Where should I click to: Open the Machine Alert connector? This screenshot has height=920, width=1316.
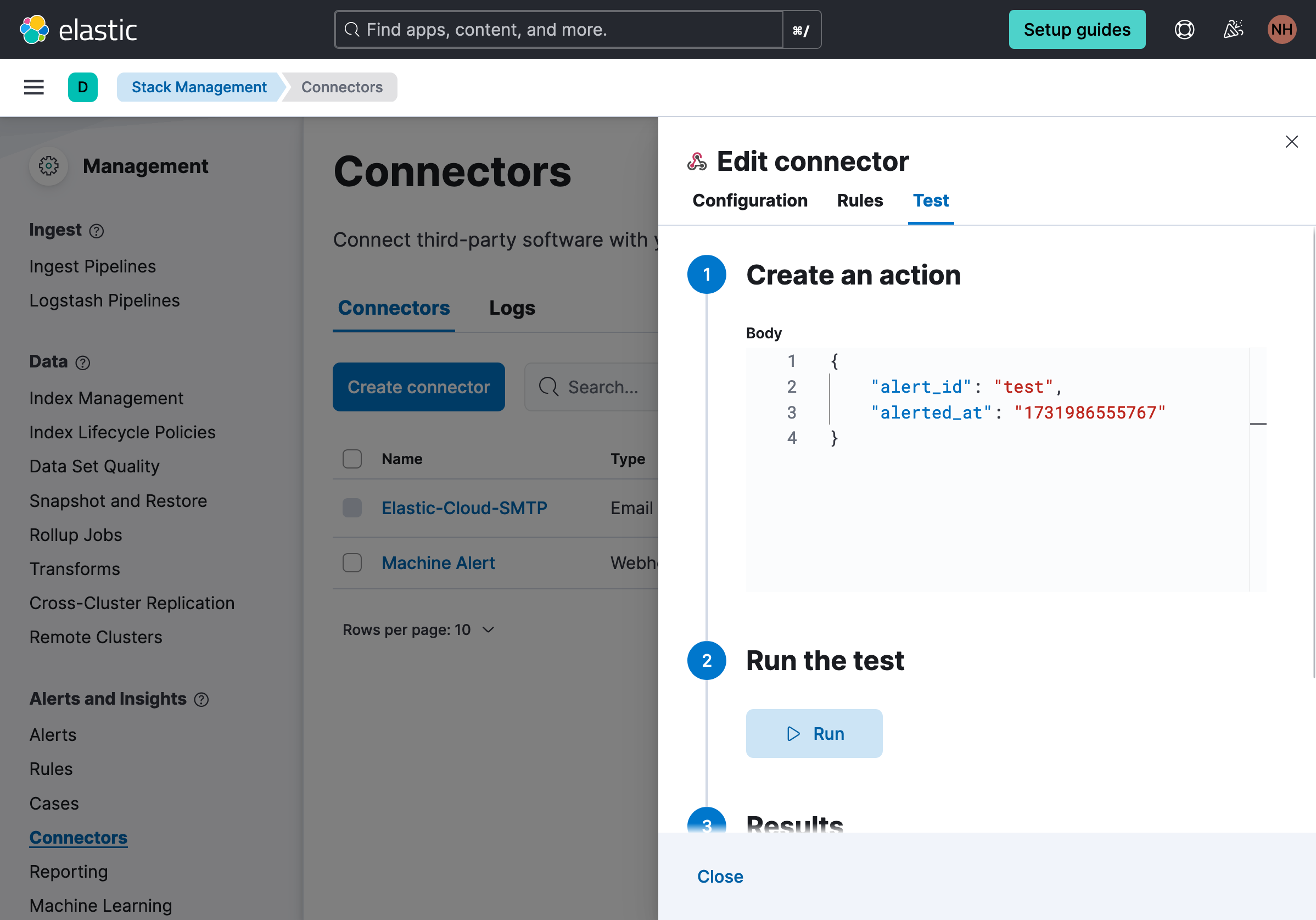coord(439,562)
